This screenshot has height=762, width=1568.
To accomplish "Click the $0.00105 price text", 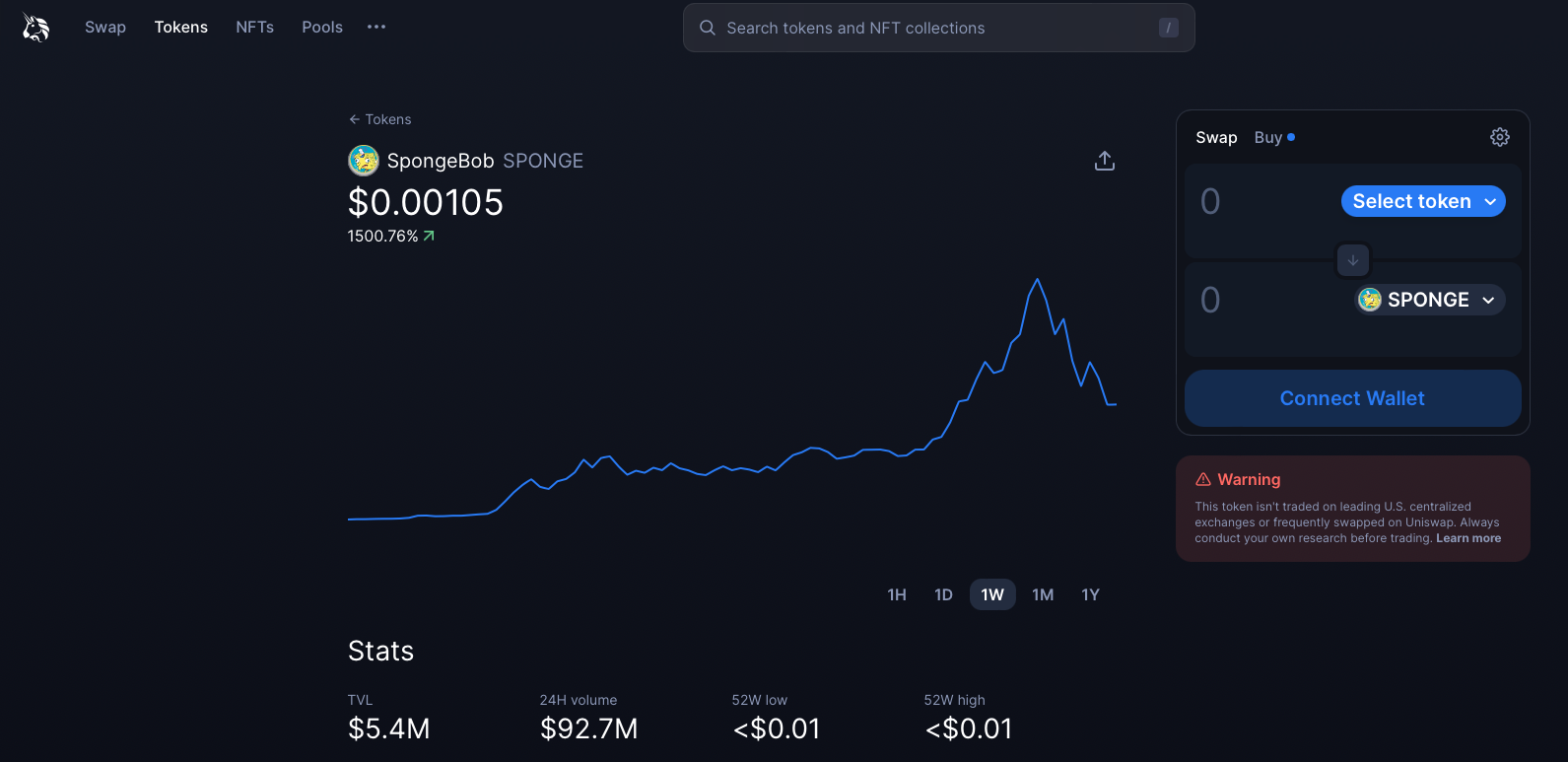I will coord(426,202).
